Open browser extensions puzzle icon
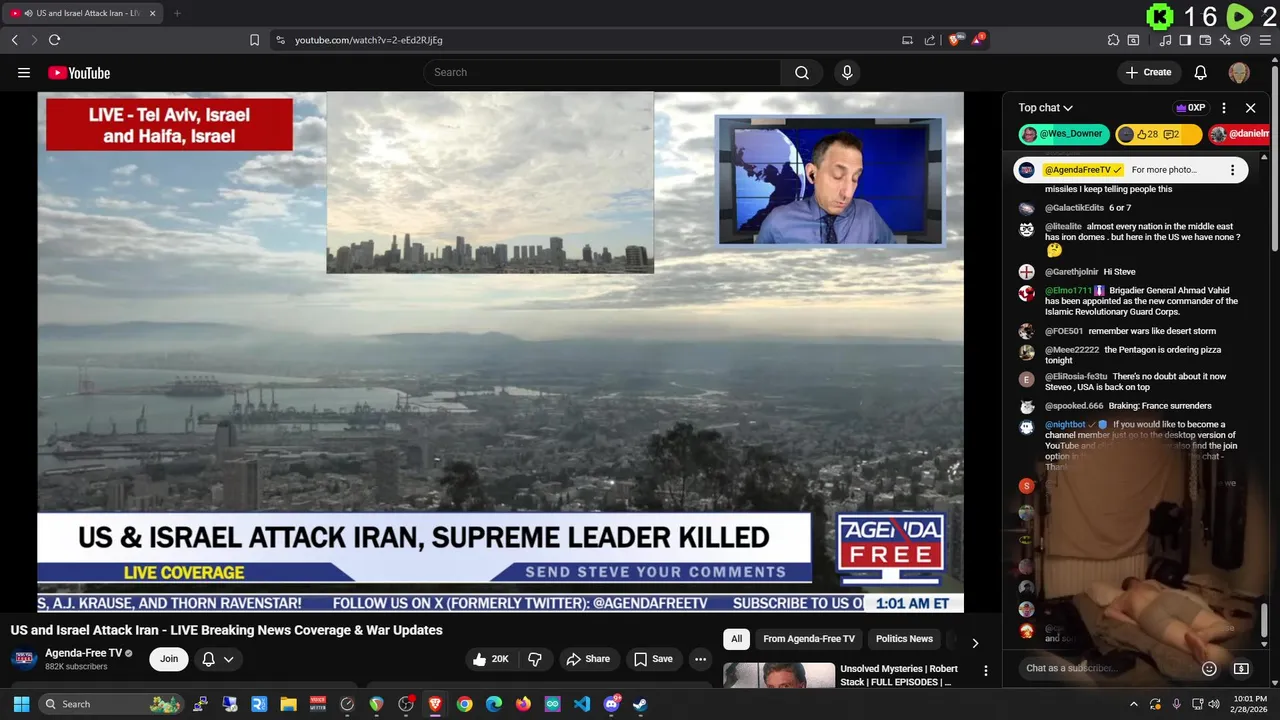The height and width of the screenshot is (720, 1280). click(x=1113, y=40)
